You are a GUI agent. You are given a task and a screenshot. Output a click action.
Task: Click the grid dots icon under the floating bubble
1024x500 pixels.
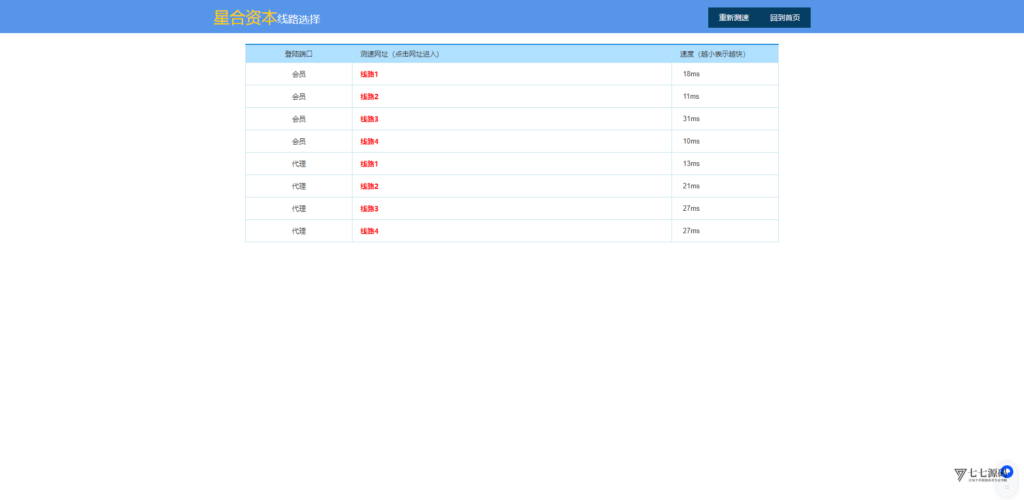(1006, 487)
